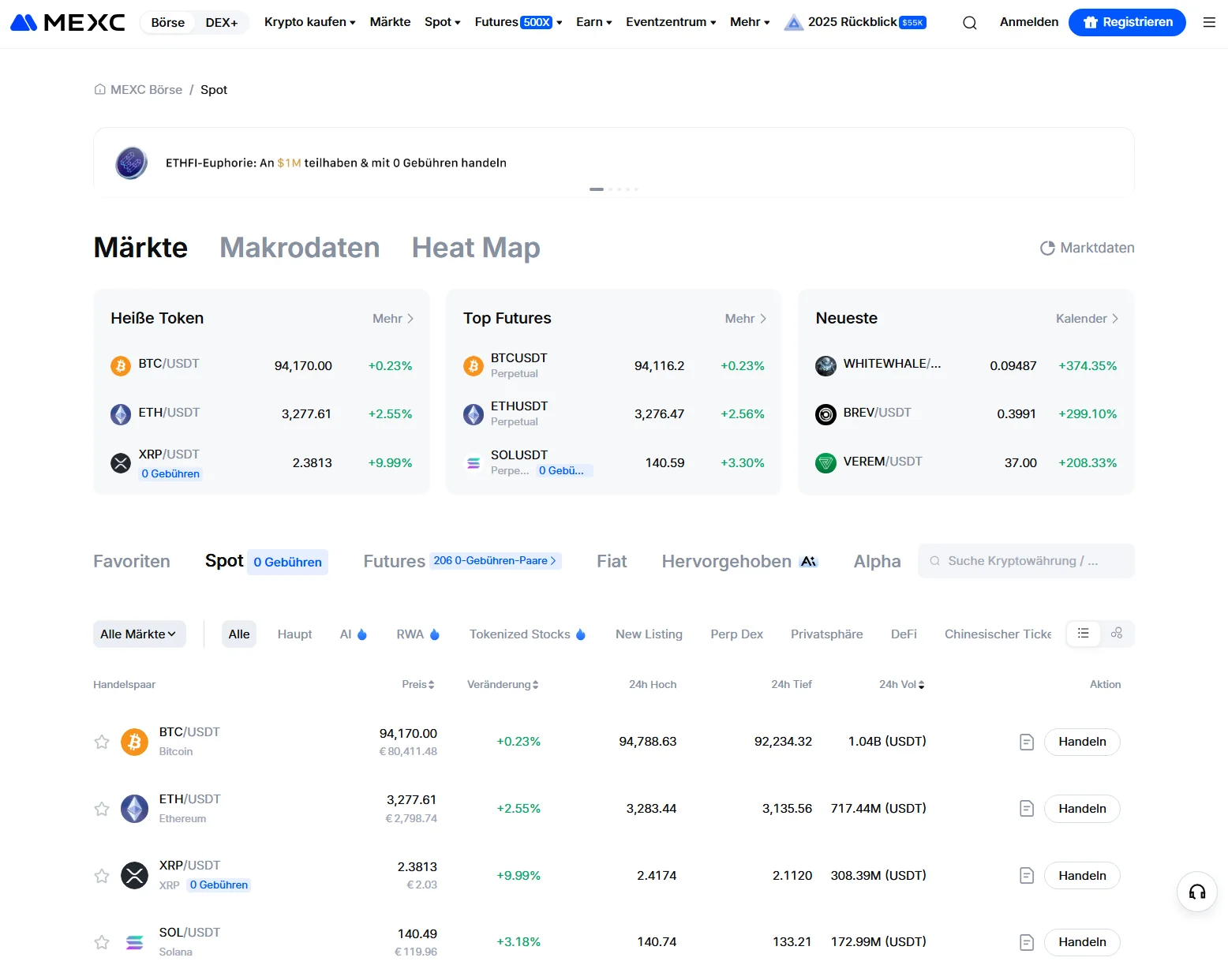
Task: Click BREV token icon
Action: click(x=826, y=414)
